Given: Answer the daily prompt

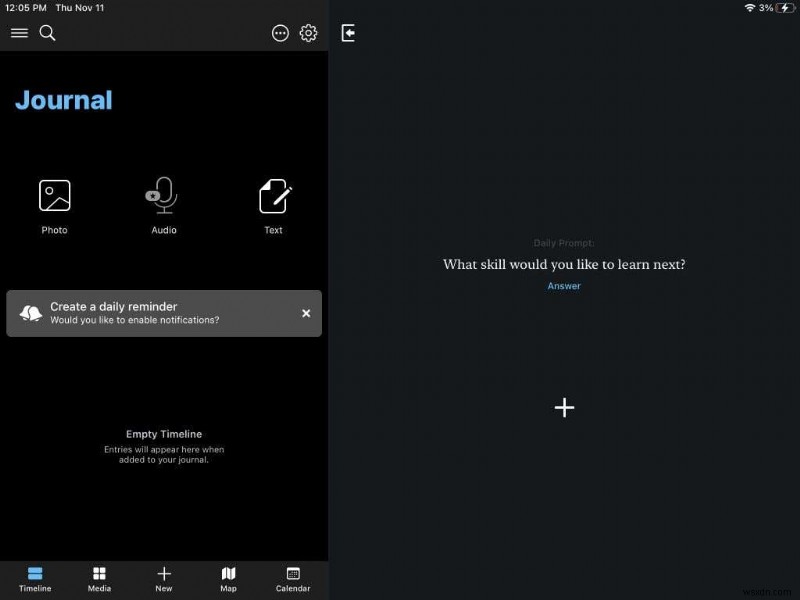Looking at the screenshot, I should tap(564, 286).
